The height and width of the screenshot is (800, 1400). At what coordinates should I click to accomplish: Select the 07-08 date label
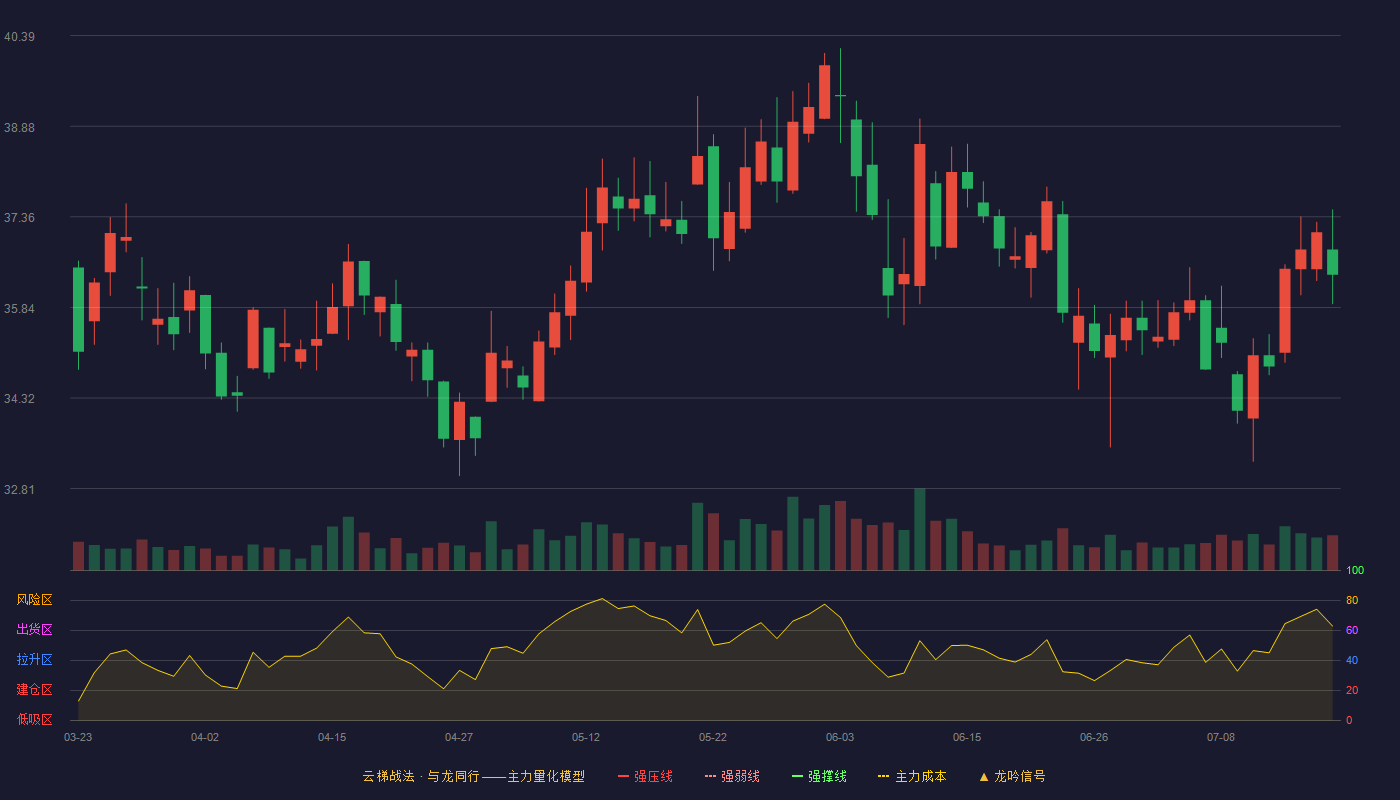click(1221, 737)
